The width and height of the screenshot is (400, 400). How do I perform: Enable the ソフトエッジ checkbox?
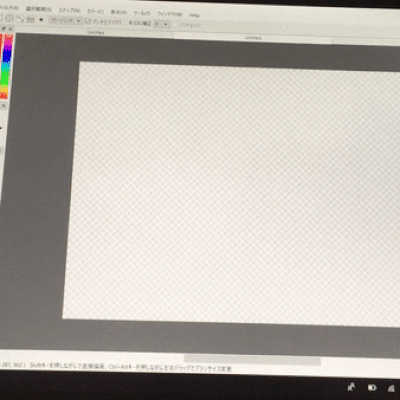175,25
